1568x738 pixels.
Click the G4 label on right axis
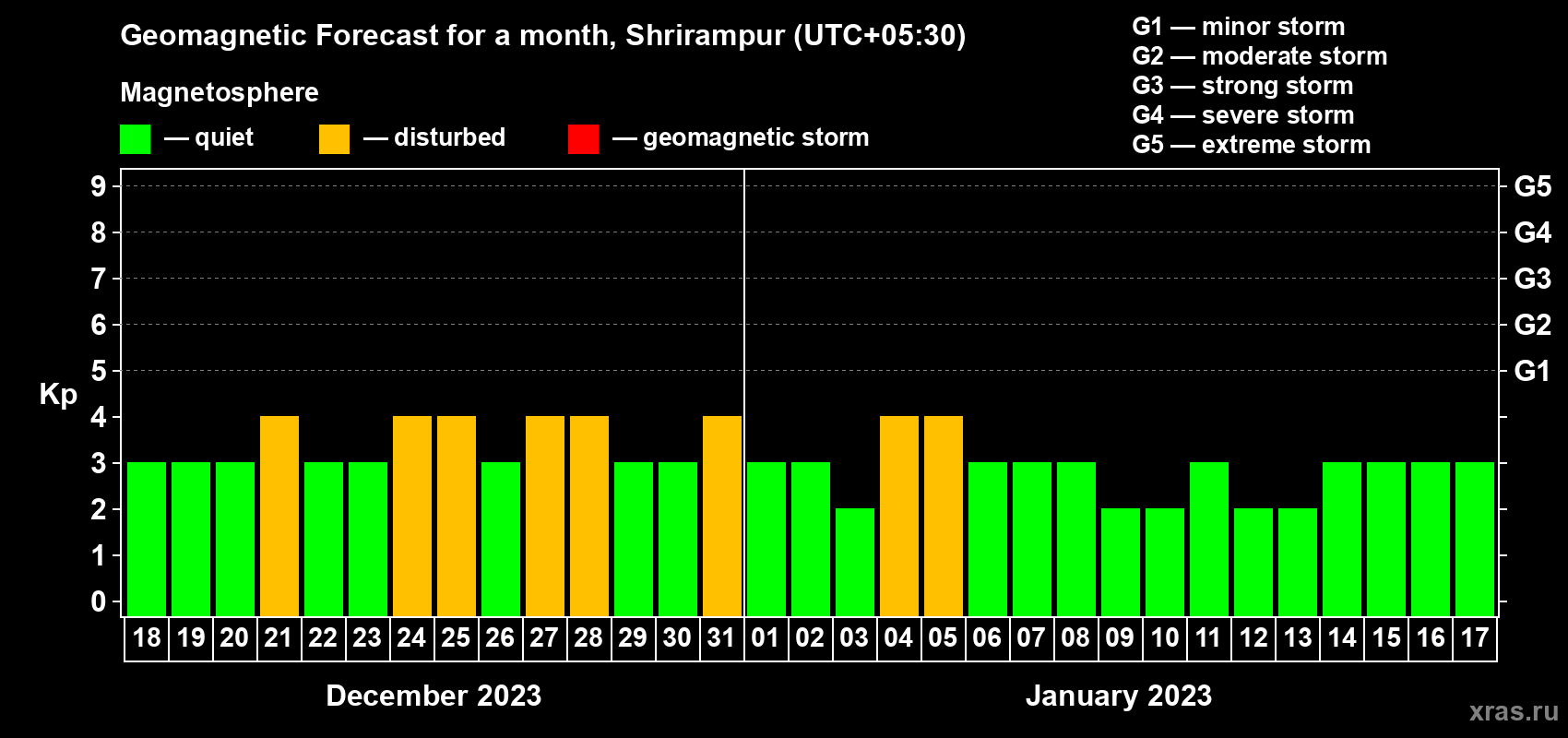tap(1532, 232)
